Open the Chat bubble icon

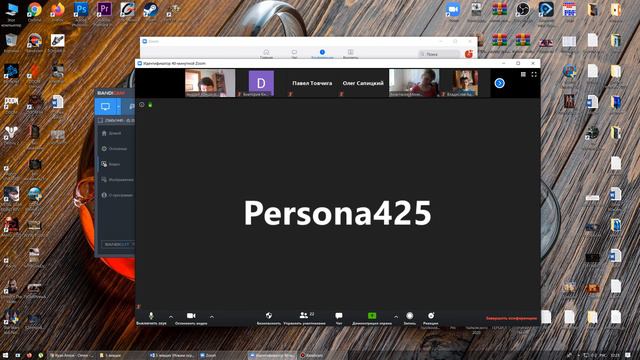click(x=339, y=316)
